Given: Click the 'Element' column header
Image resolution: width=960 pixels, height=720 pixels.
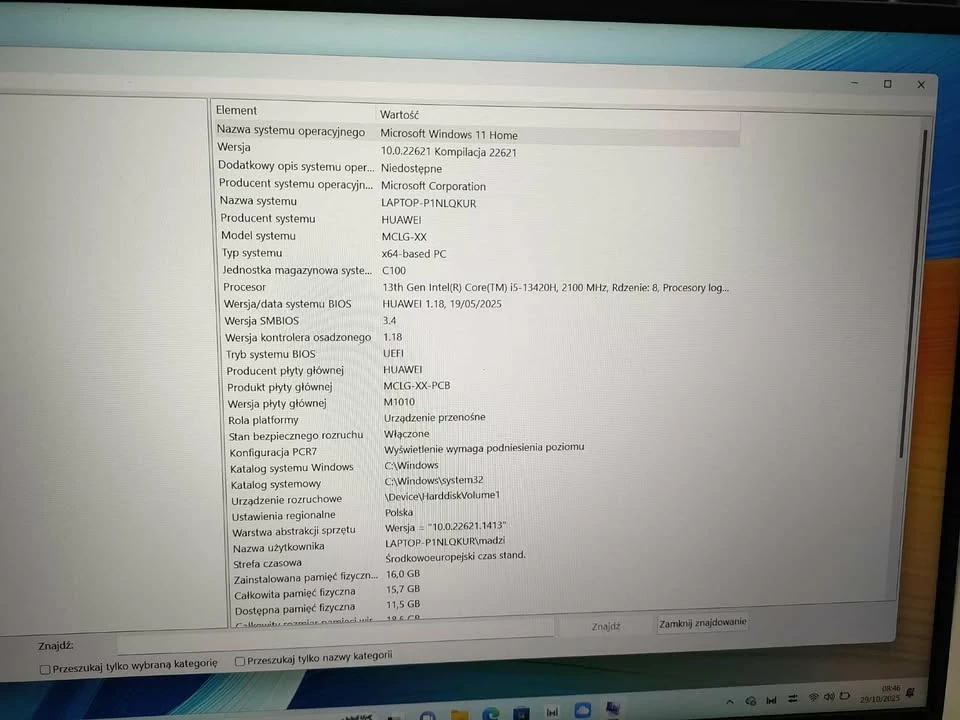Looking at the screenshot, I should pos(237,111).
